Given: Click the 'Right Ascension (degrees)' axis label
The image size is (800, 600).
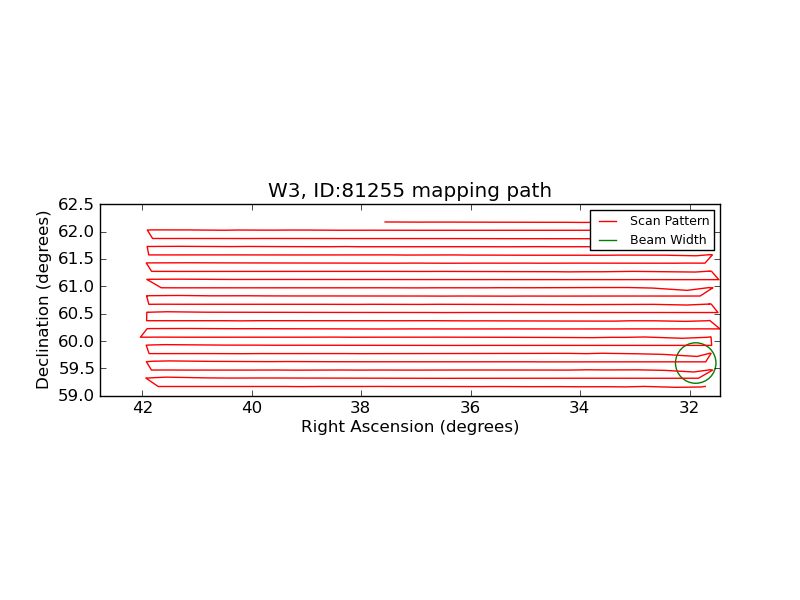Looking at the screenshot, I should click(410, 427).
